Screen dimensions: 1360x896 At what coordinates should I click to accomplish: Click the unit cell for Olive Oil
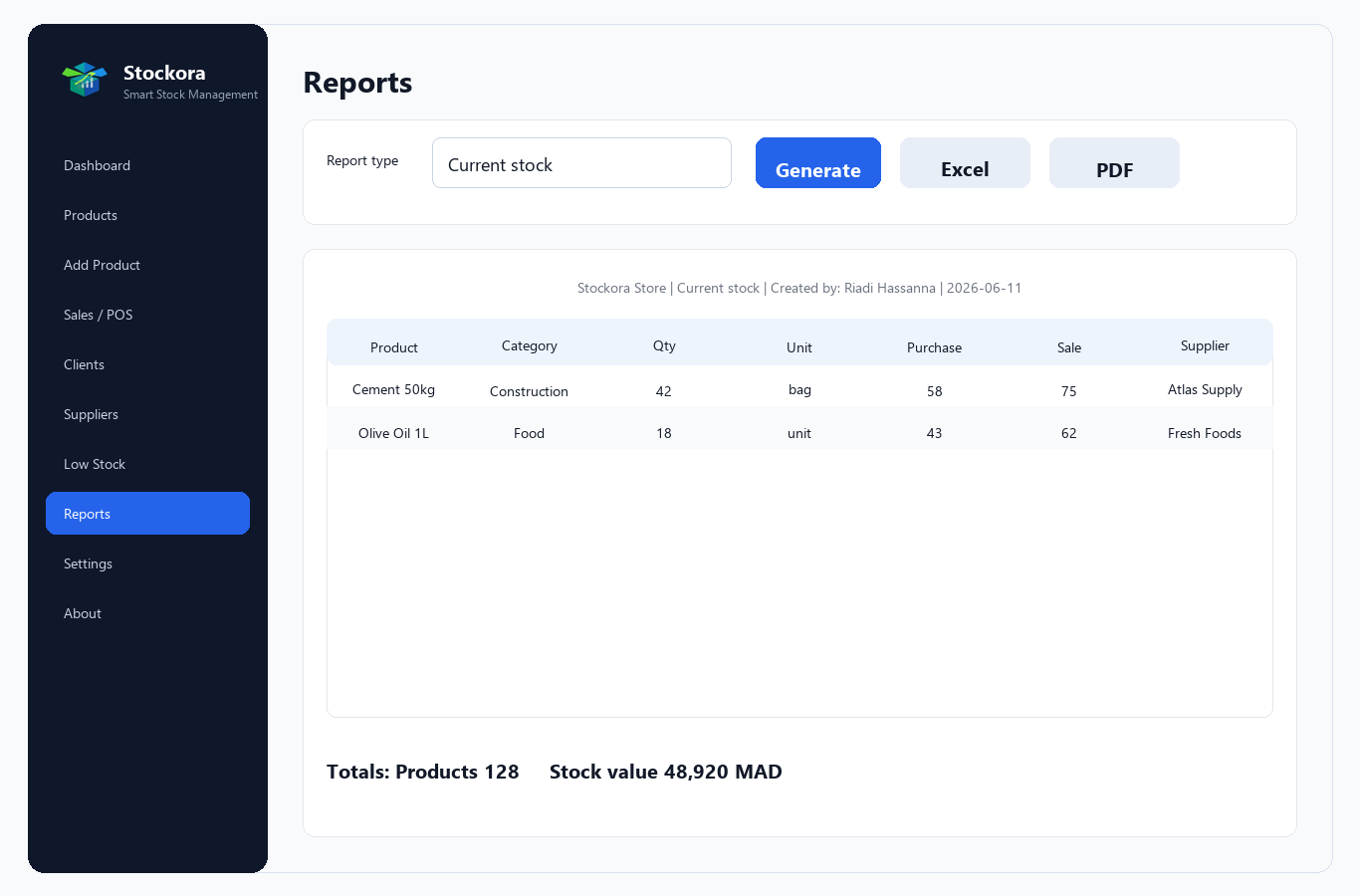[799, 433]
